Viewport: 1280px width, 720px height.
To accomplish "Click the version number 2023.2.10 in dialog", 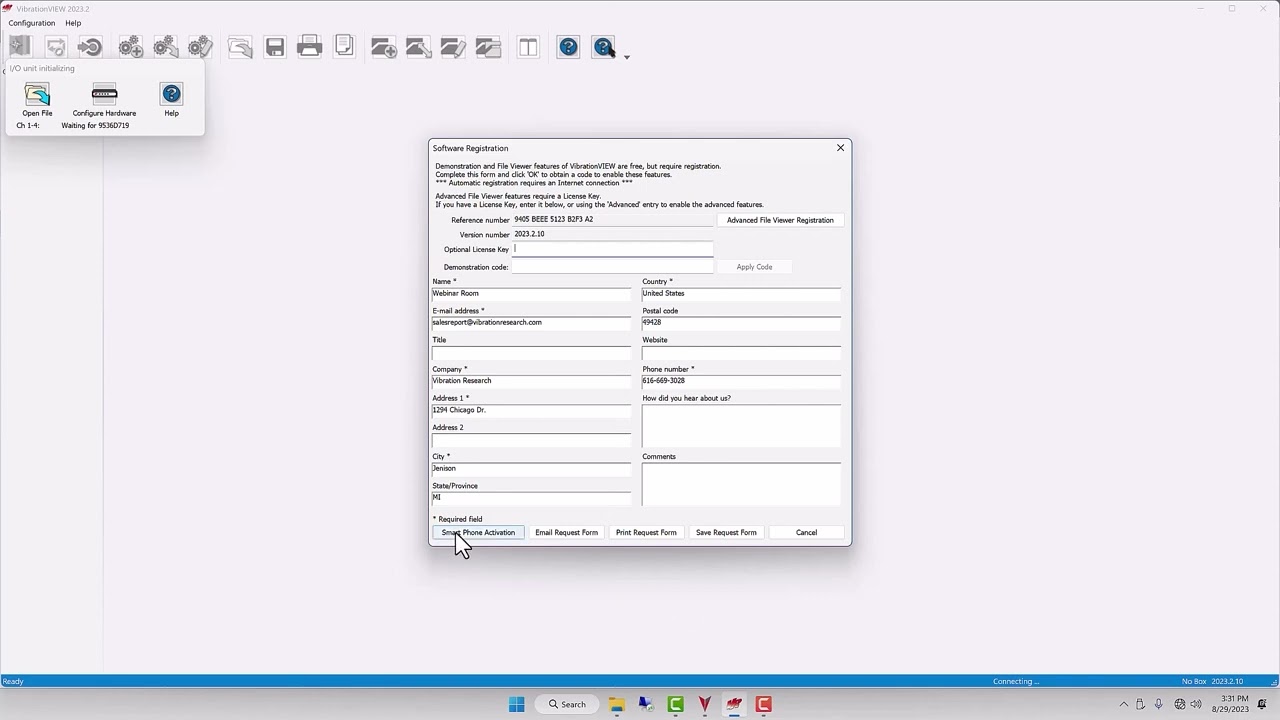I will pyautogui.click(x=529, y=234).
